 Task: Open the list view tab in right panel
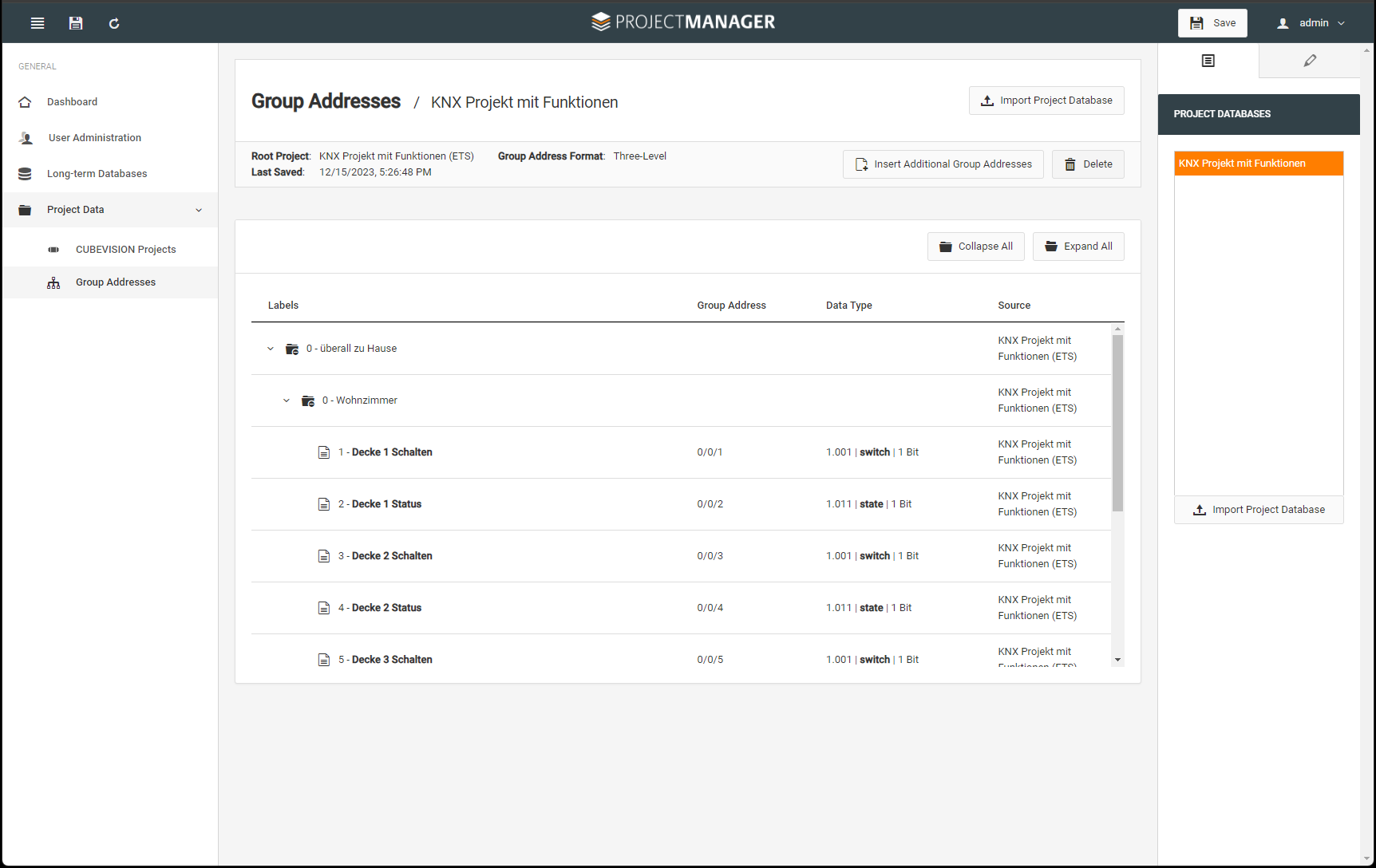pyautogui.click(x=1208, y=61)
